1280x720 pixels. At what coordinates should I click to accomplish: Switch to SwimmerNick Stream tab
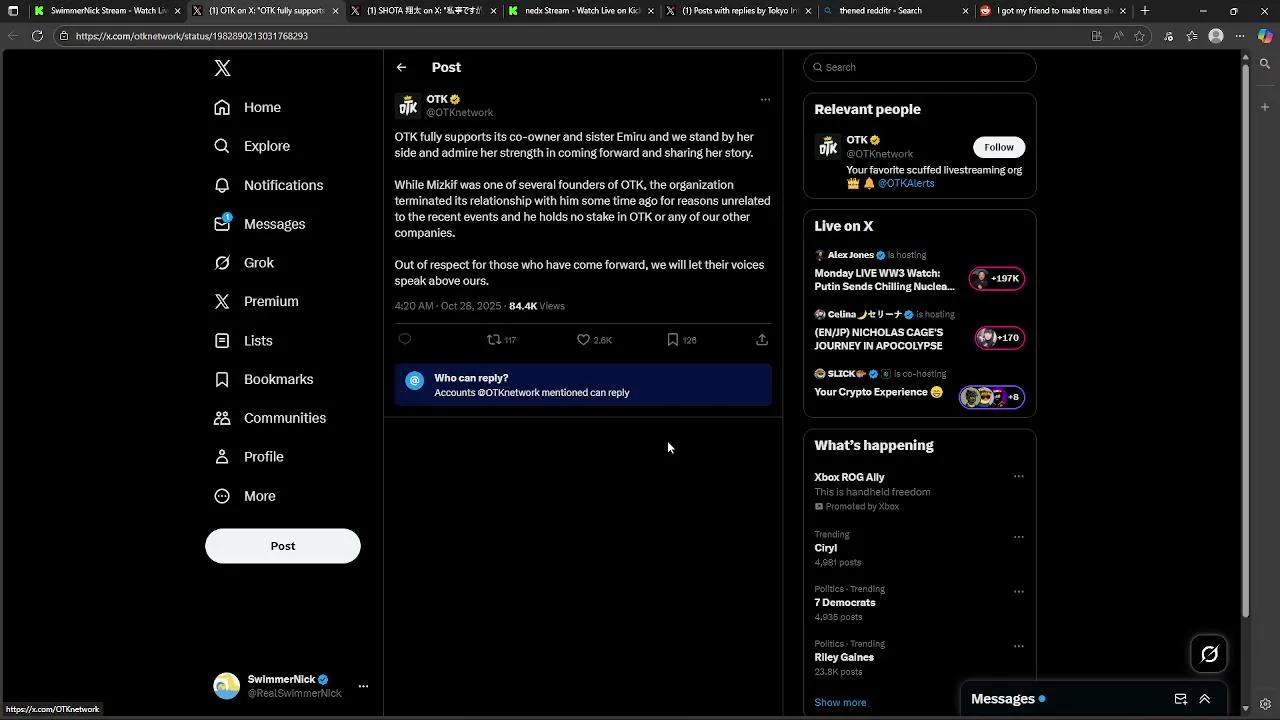click(x=106, y=11)
